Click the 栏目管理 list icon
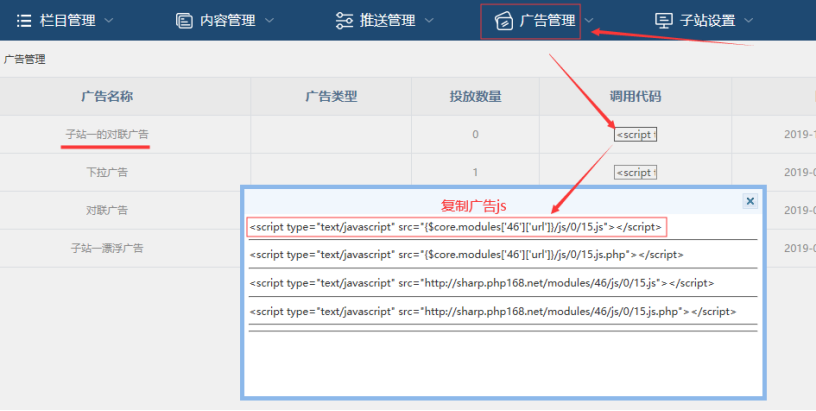This screenshot has width=816, height=411. (x=24, y=20)
